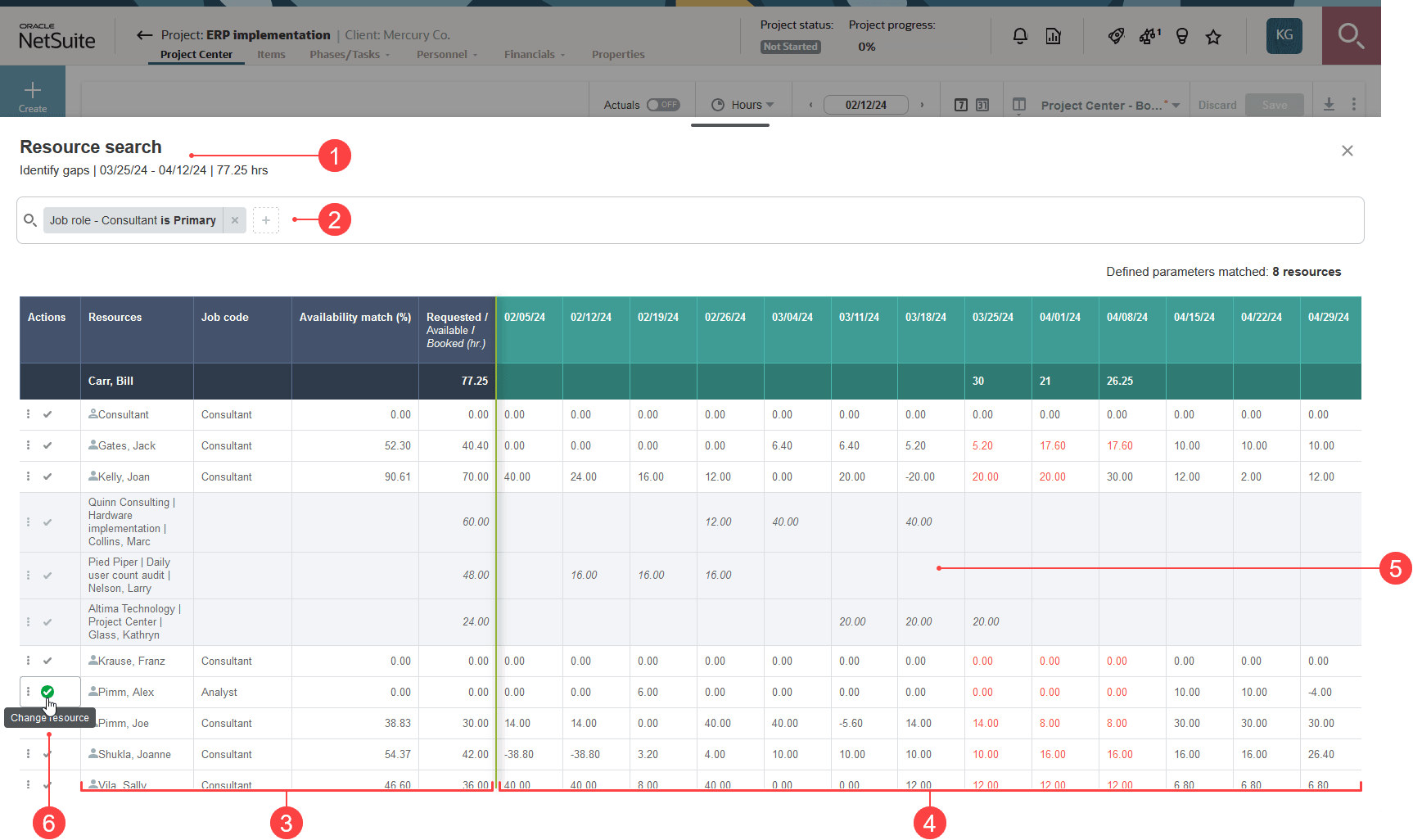The width and height of the screenshot is (1413, 840).
Task: Select Krause, Franz resource checkmark
Action: [x=47, y=661]
